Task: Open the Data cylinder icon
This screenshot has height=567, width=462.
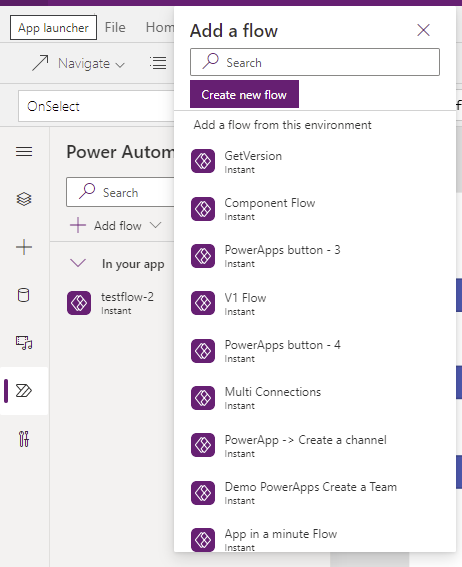Action: click(x=24, y=295)
